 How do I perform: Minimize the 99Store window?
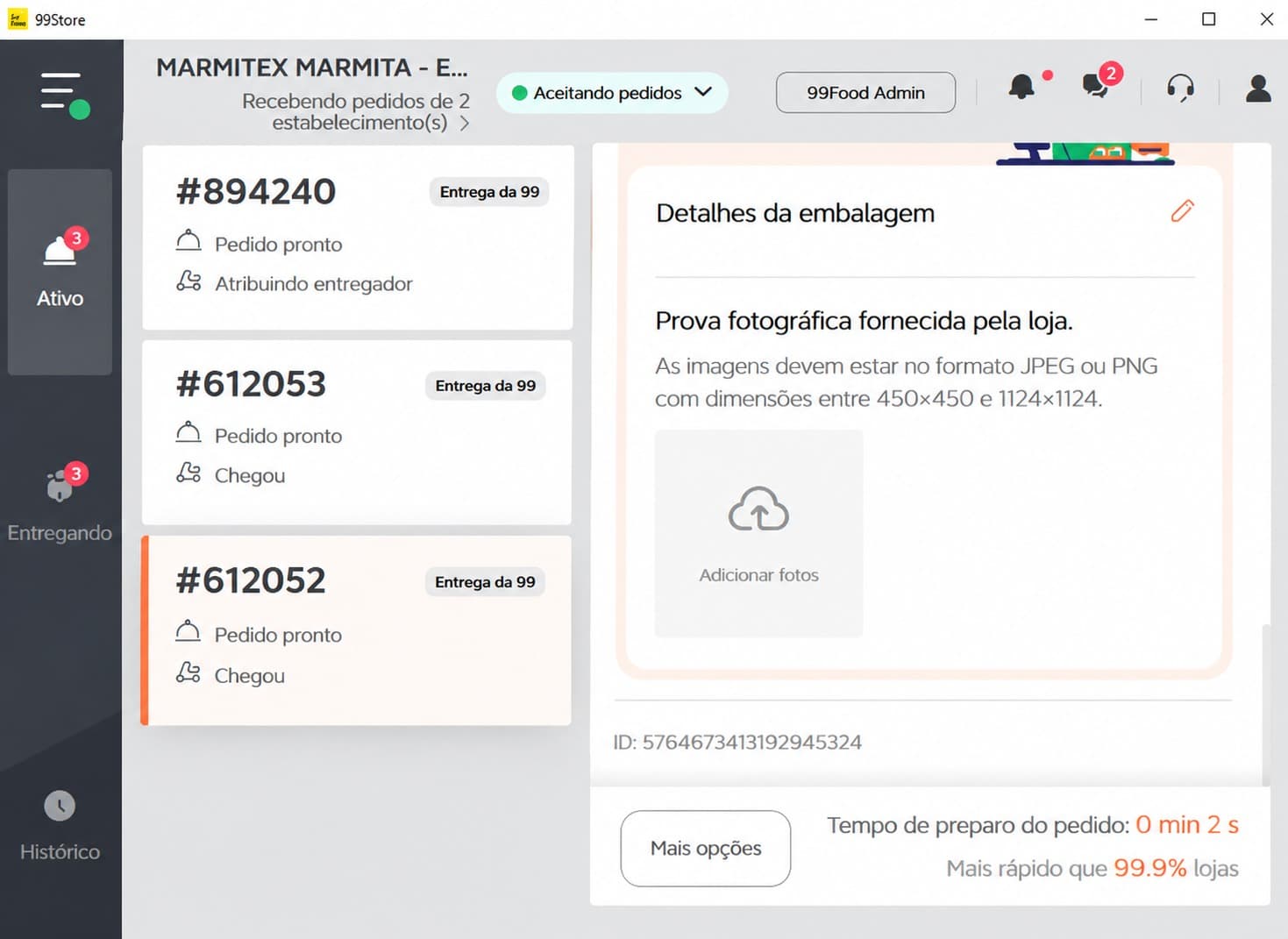coord(1151,19)
